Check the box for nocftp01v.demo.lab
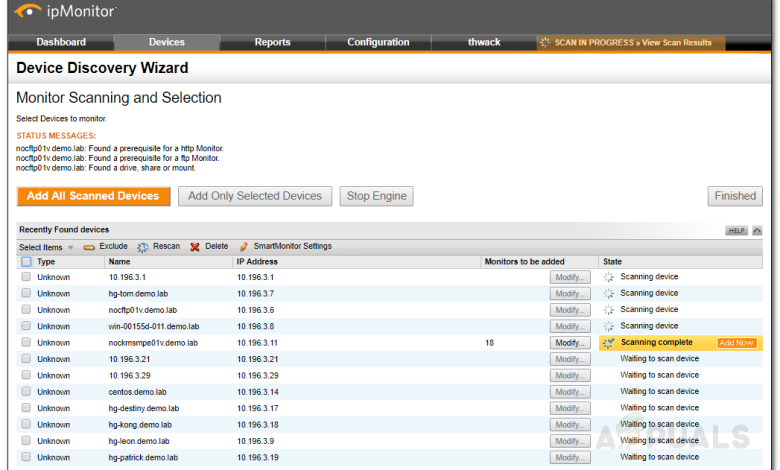Image resolution: width=780 pixels, height=470 pixels. [x=26, y=309]
